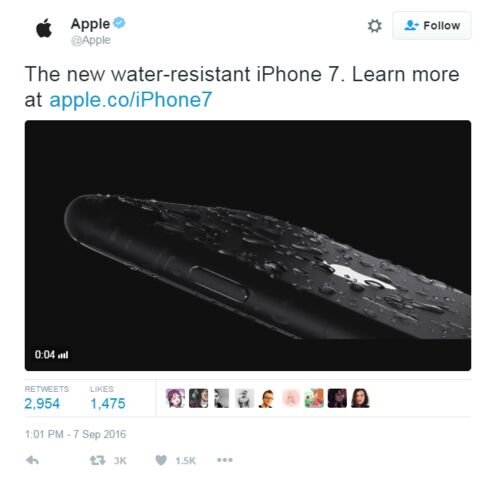
Task: Open the three-dot more options menu
Action: point(225,460)
